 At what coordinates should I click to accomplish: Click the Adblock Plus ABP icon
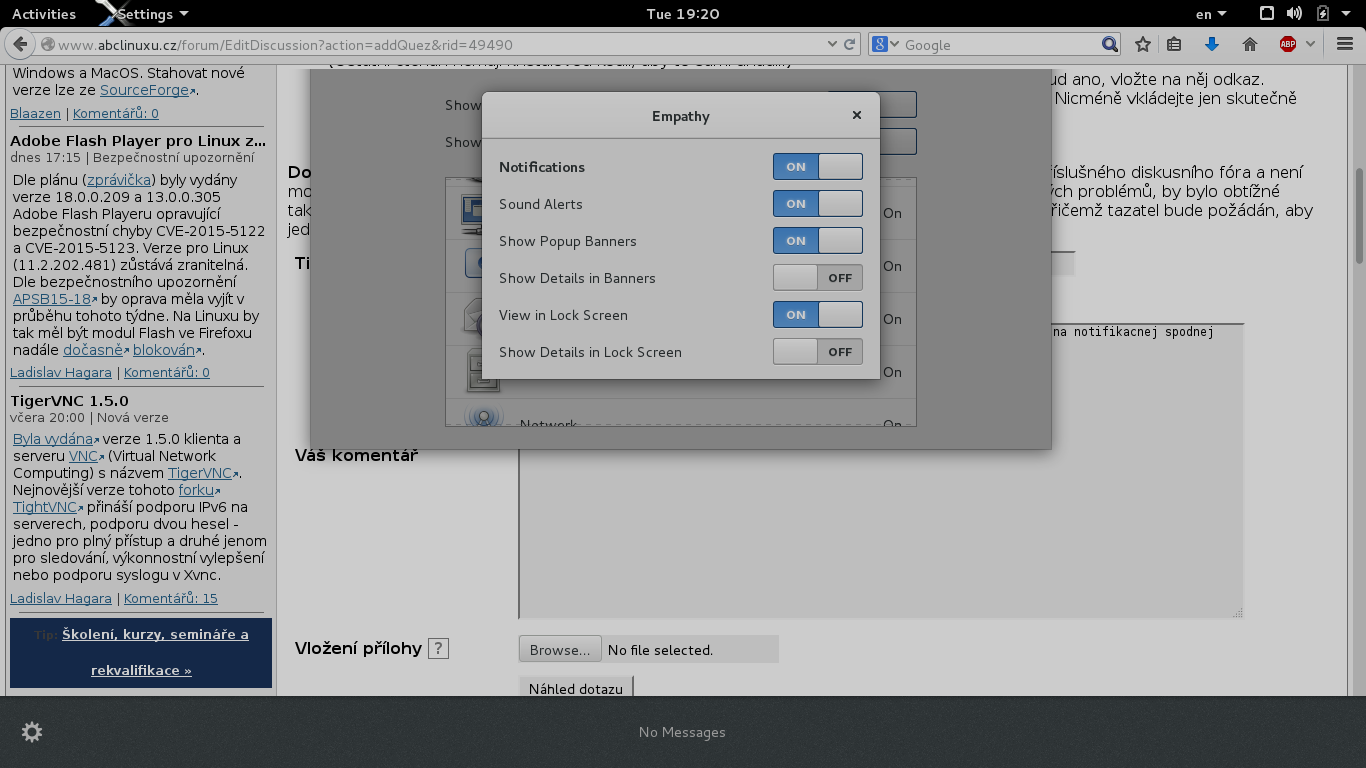click(1288, 44)
